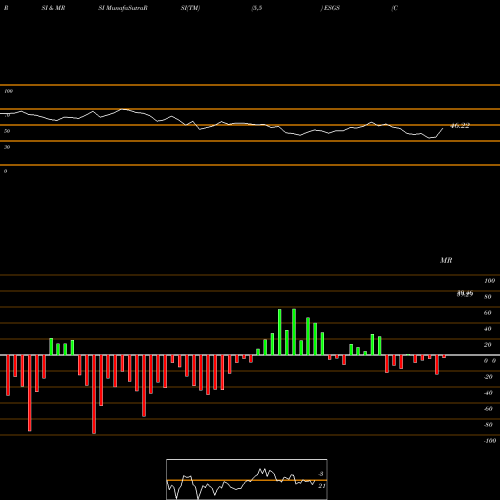This screenshot has height=500, width=500.
Task: Click the MR axis label -20
Action: click(488, 377)
